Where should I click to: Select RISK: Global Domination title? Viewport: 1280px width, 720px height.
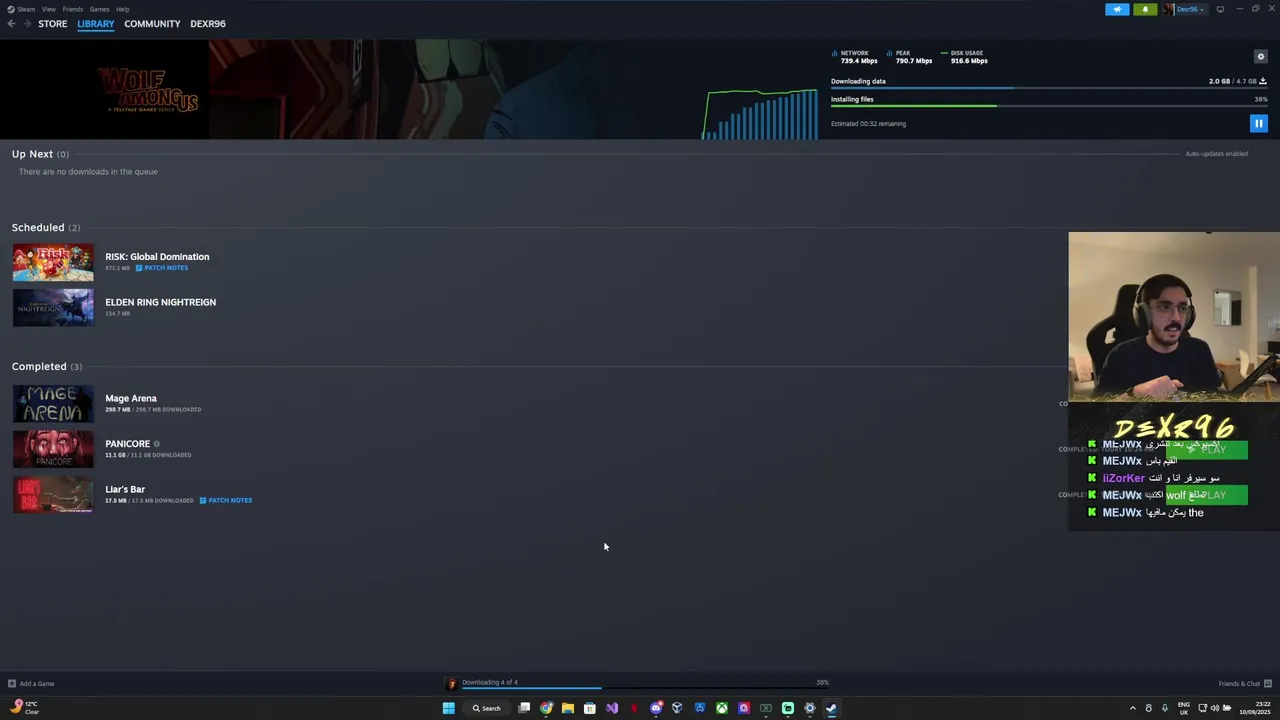coord(157,257)
